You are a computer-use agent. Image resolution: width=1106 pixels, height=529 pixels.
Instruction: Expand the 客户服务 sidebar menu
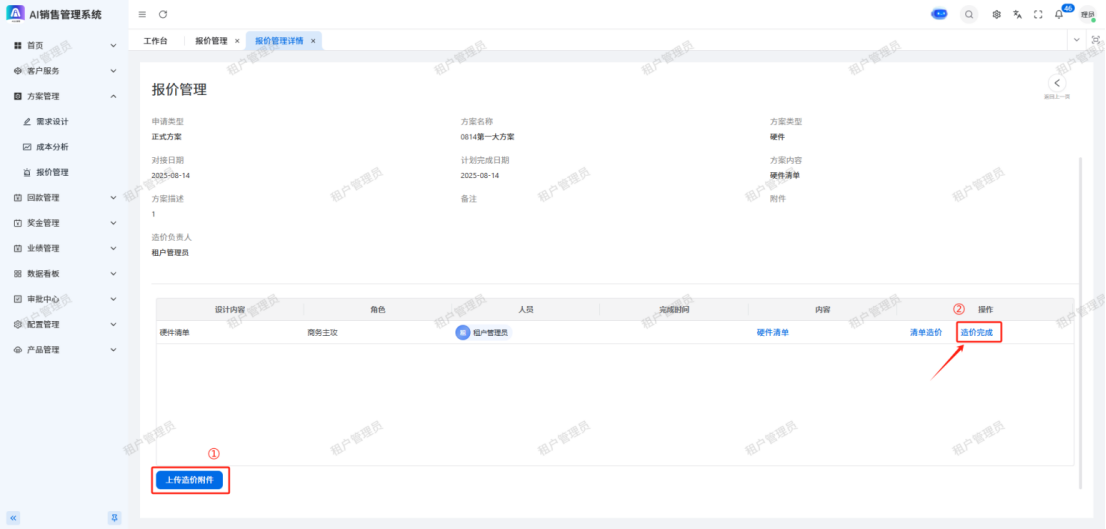coord(113,71)
